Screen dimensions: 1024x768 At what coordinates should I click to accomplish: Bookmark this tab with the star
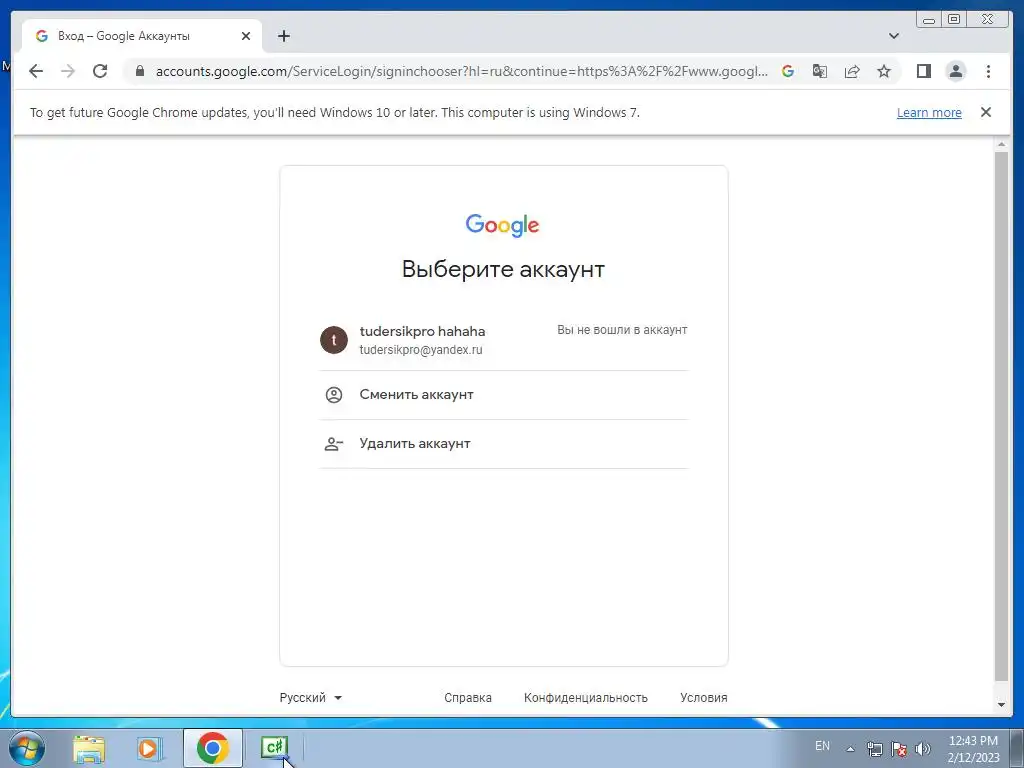pyautogui.click(x=884, y=71)
